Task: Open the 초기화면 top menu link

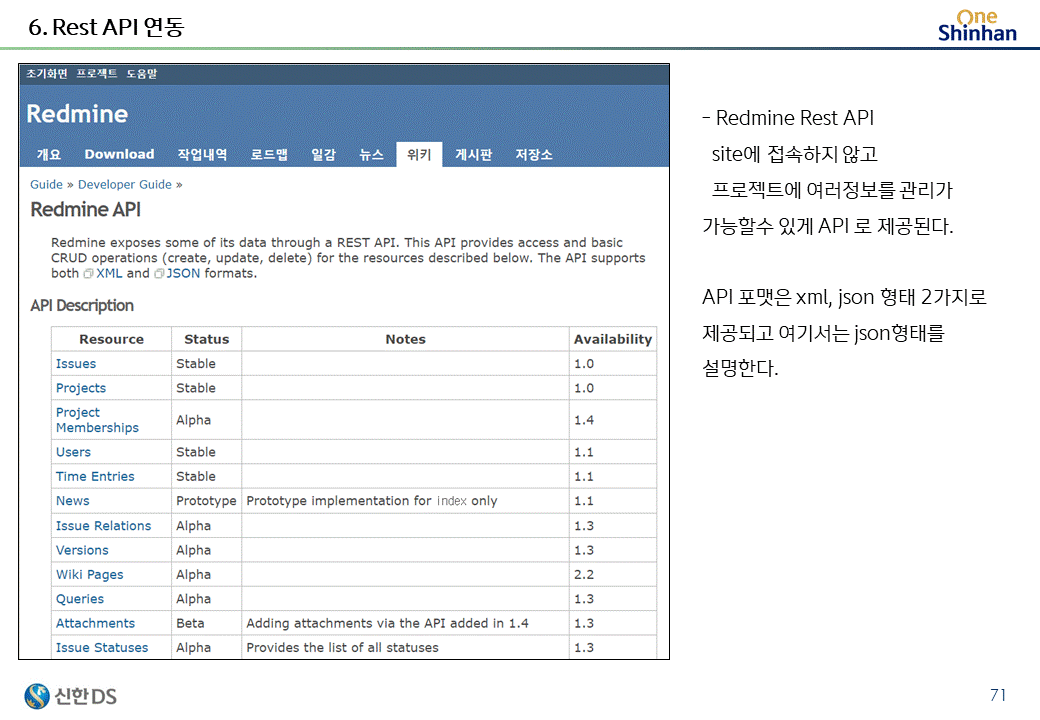Action: tap(47, 74)
